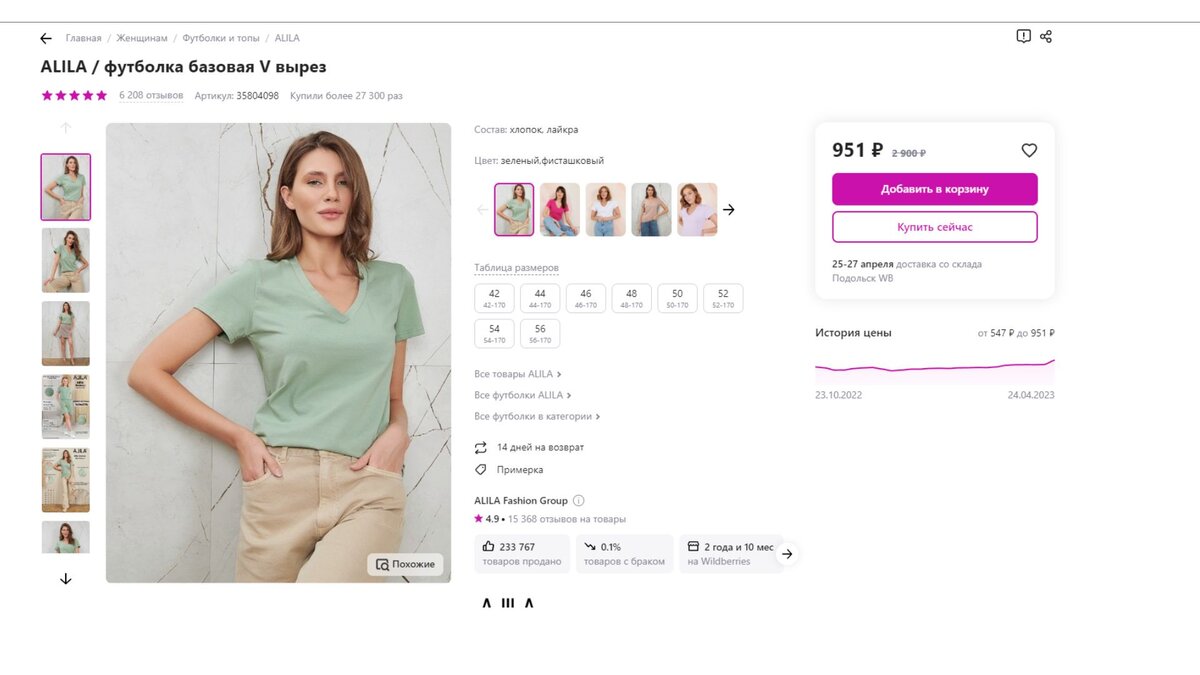Click Добавить в корзину button
The width and height of the screenshot is (1200, 675).
click(x=935, y=189)
